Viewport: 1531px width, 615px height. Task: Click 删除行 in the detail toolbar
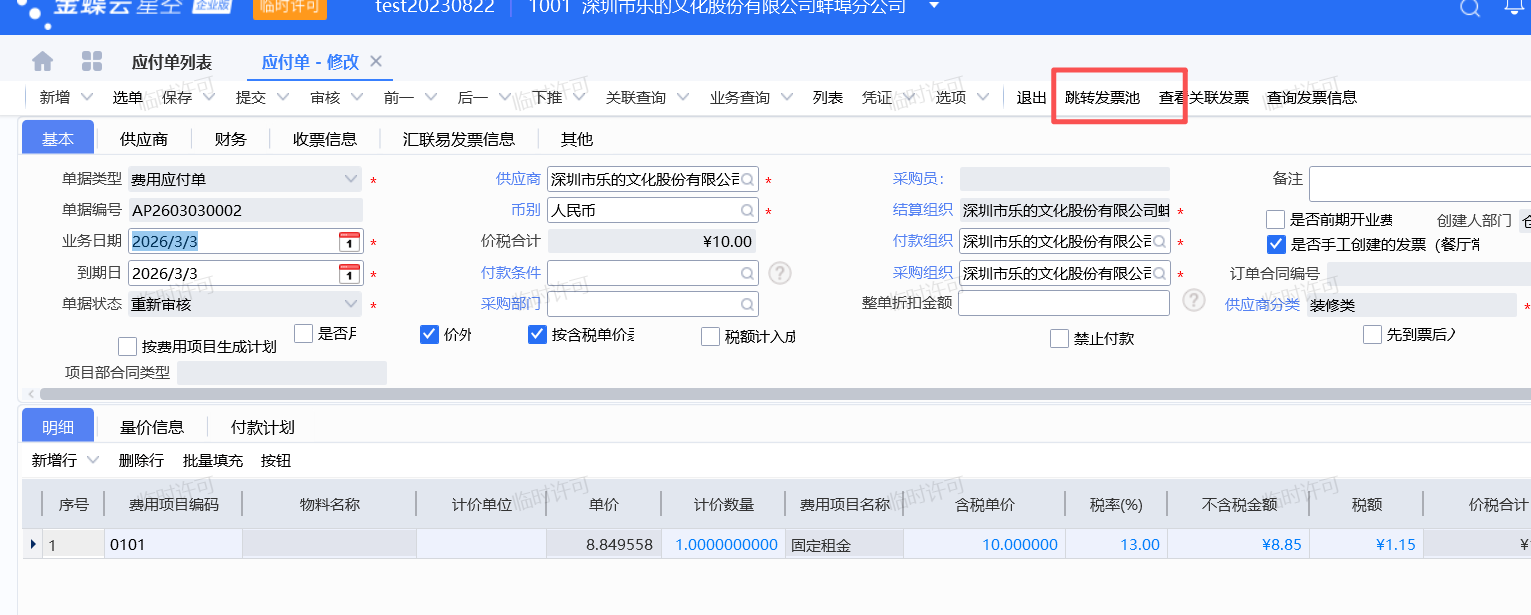(x=141, y=461)
